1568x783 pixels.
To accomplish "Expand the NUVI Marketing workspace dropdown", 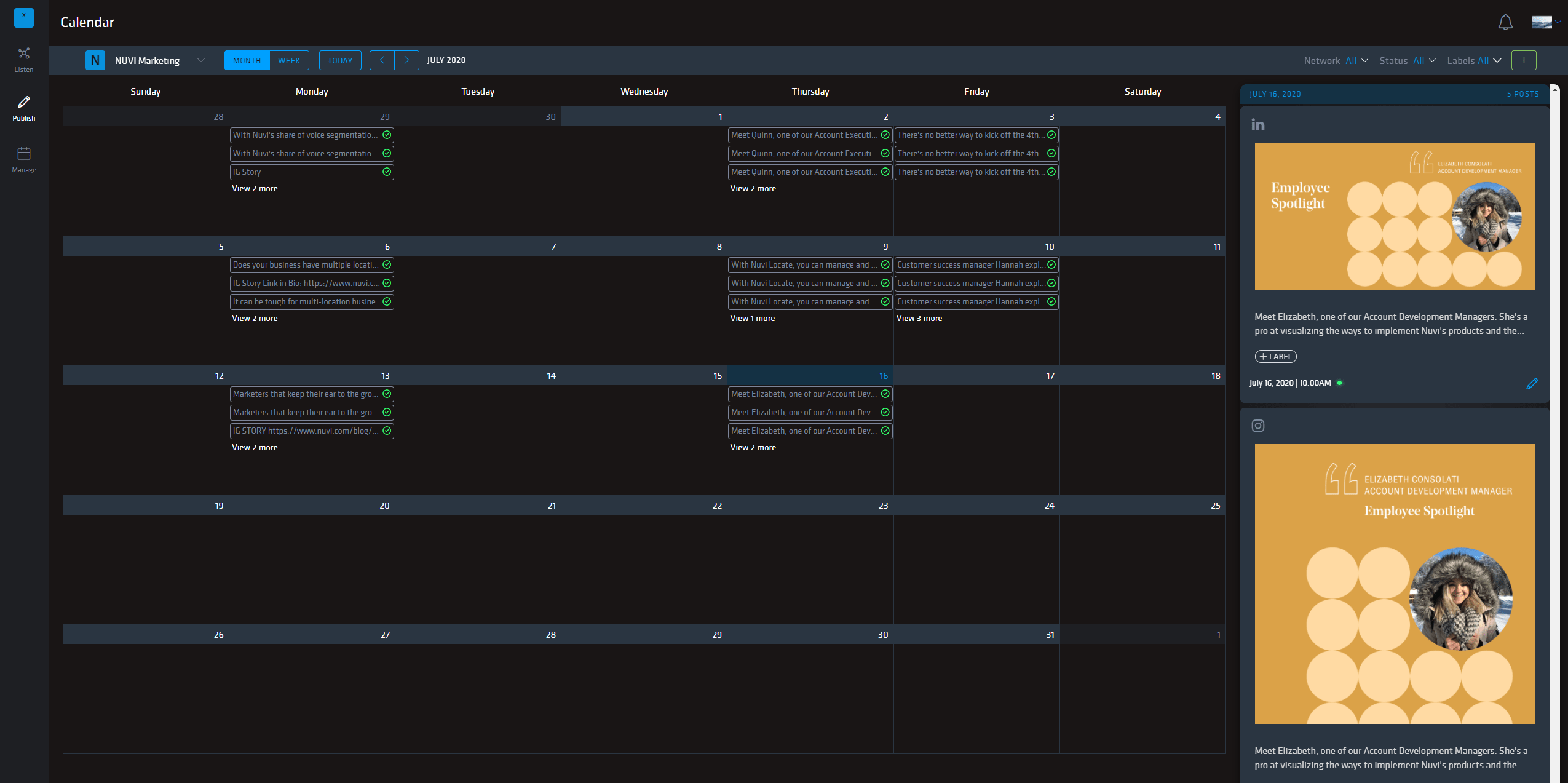I will 201,60.
